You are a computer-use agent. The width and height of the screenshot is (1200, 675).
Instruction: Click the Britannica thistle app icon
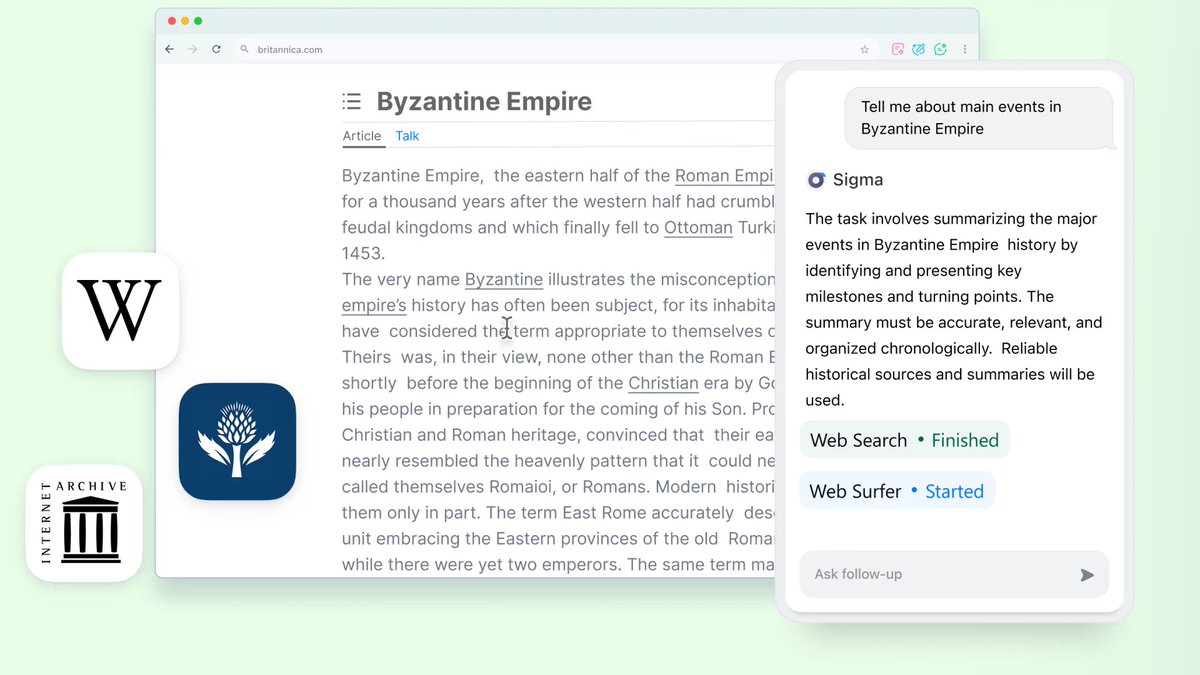pos(238,441)
